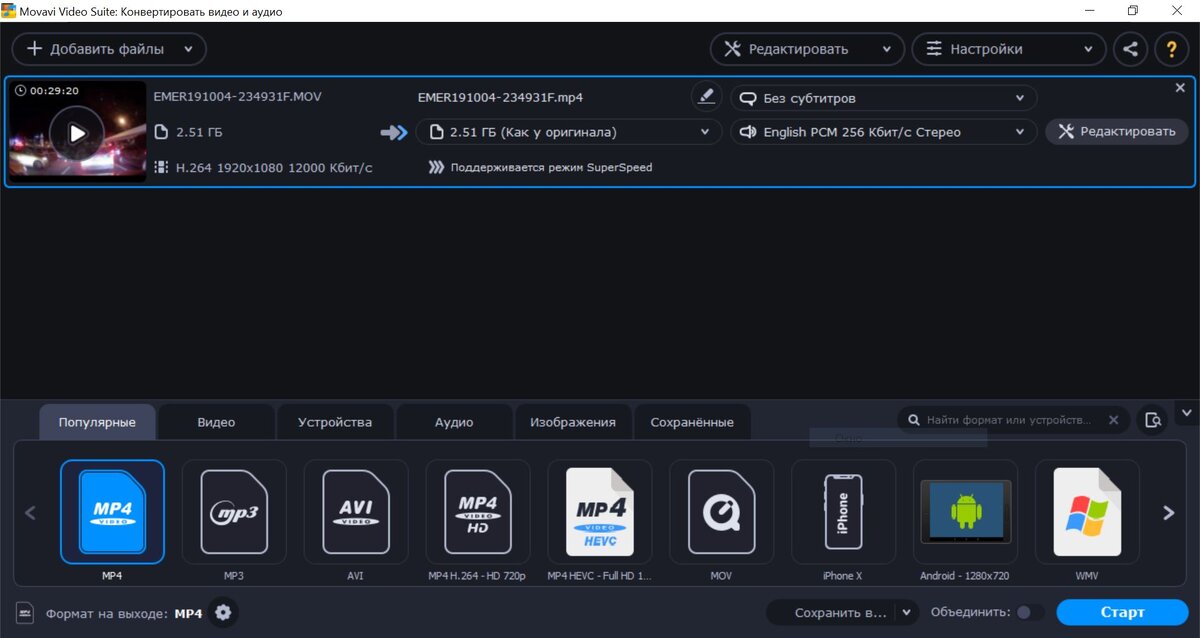Viewport: 1200px width, 638px height.
Task: Switch to the Устройства tab
Action: 335,422
